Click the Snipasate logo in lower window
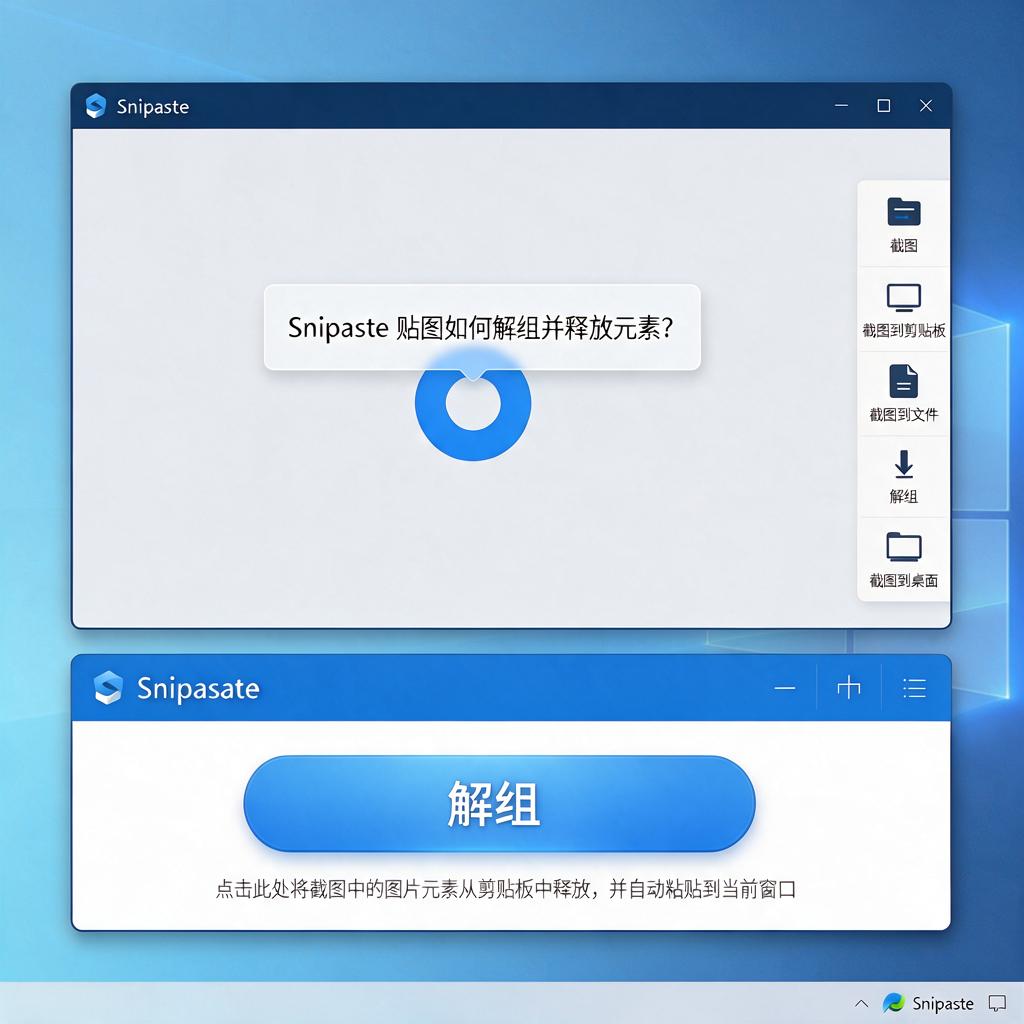The image size is (1024, 1024). pyautogui.click(x=108, y=688)
